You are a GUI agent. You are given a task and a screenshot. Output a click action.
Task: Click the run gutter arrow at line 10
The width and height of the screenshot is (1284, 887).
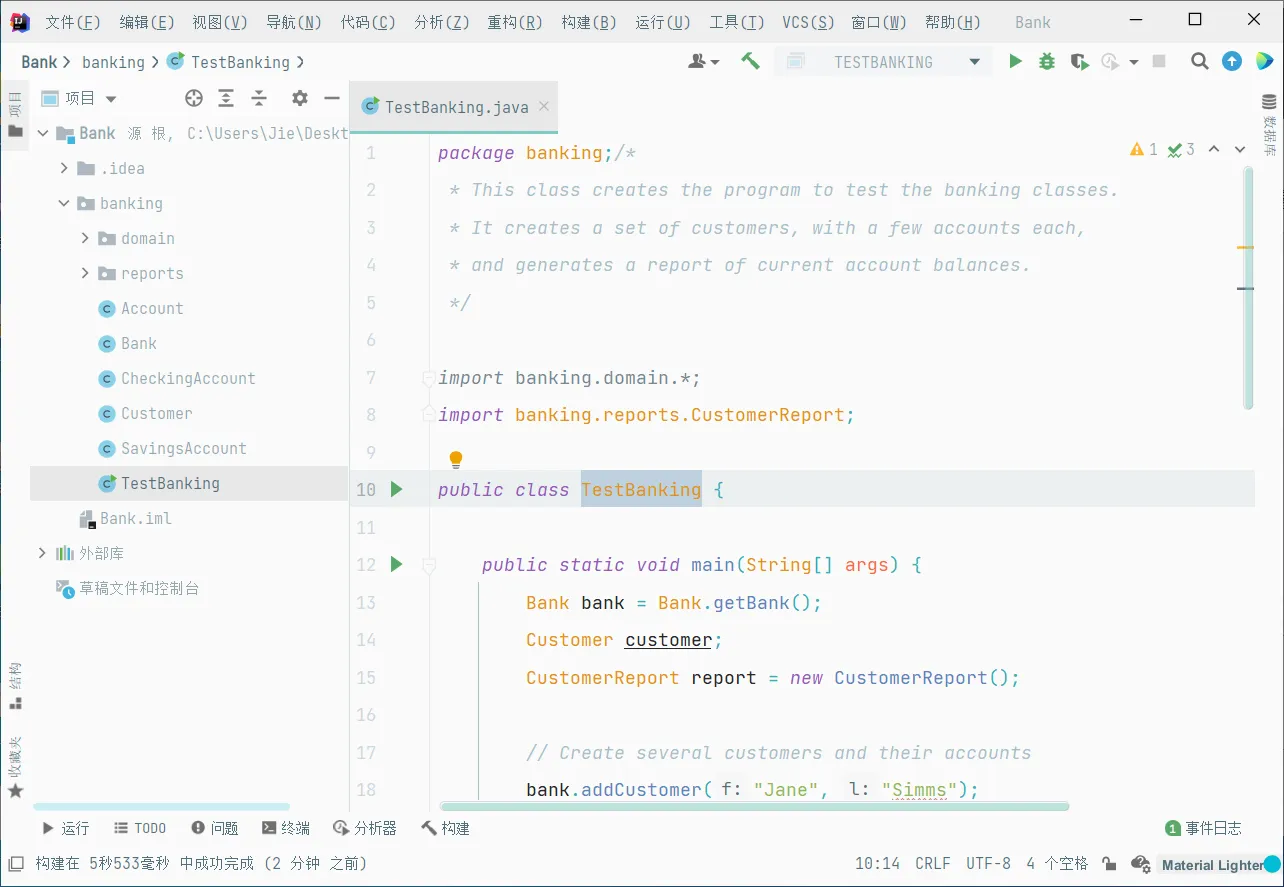[x=396, y=489]
